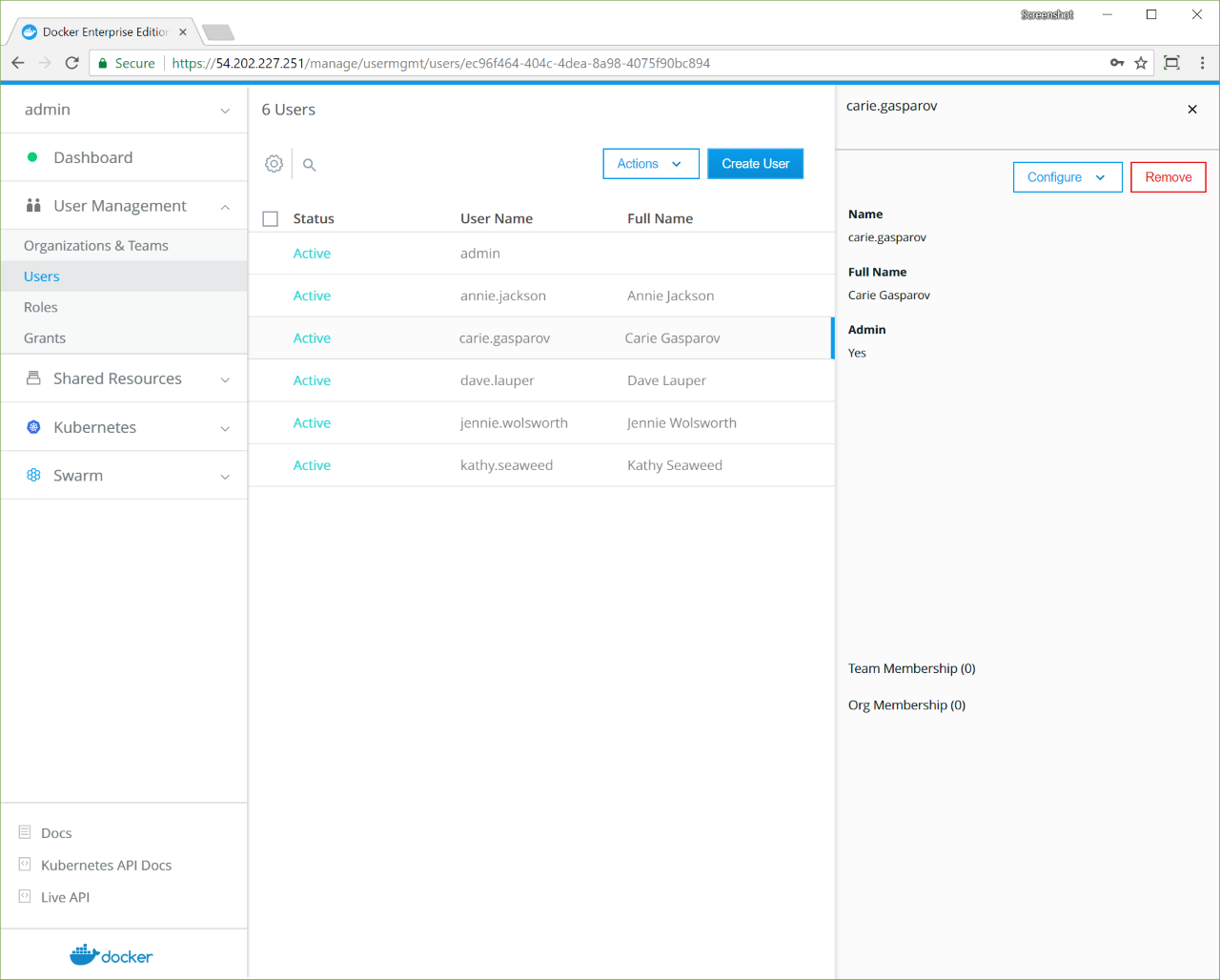Click the Shared Resources icon
Viewport: 1220px width, 980px height.
click(33, 378)
